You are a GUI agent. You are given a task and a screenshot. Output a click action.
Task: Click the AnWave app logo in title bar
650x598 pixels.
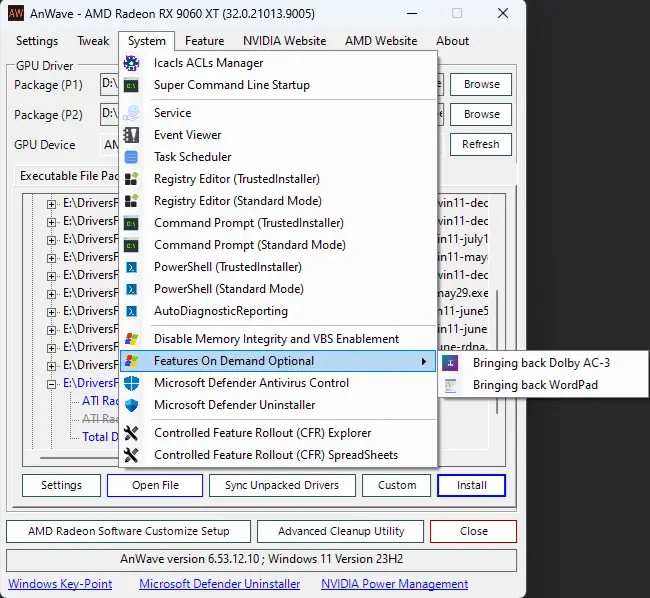[x=16, y=13]
